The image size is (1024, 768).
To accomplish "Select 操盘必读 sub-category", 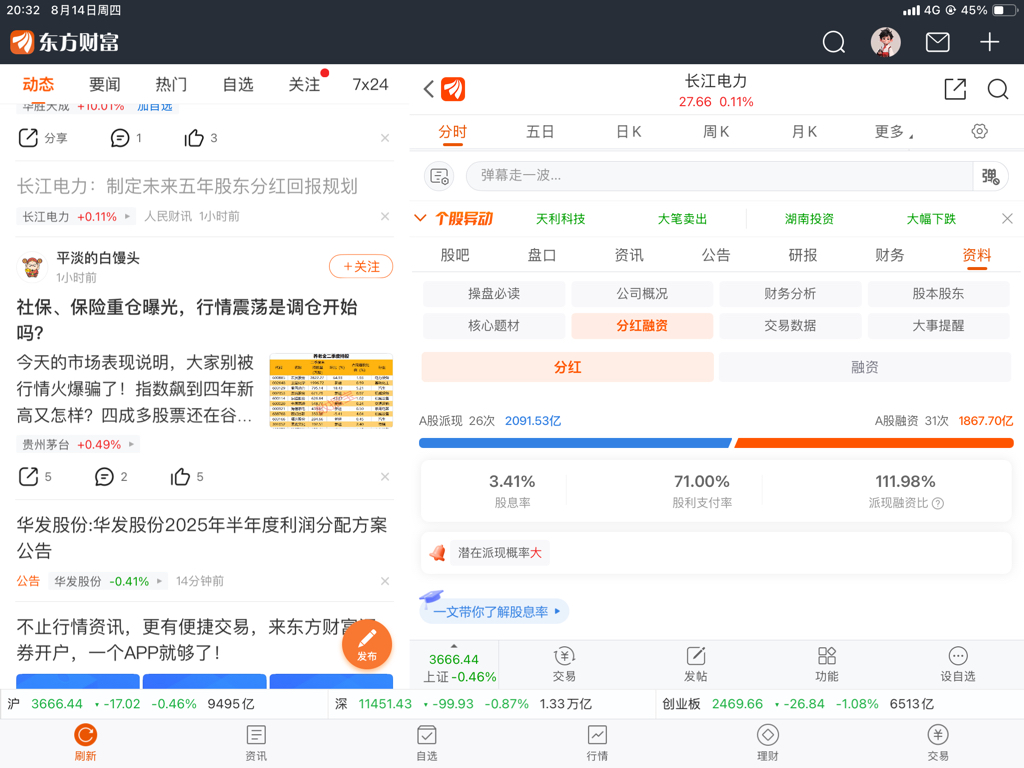I will 494,293.
